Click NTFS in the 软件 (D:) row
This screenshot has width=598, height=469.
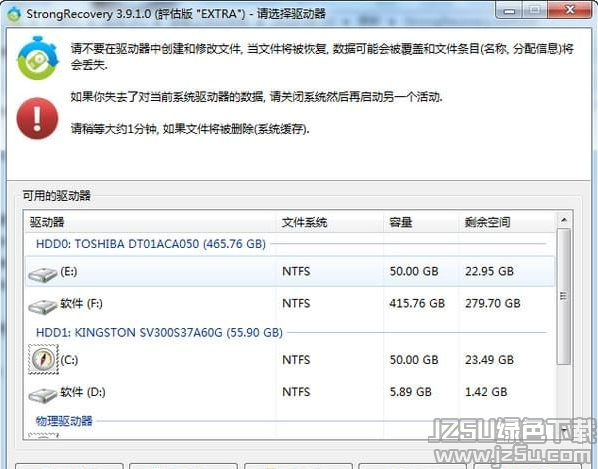(x=296, y=392)
